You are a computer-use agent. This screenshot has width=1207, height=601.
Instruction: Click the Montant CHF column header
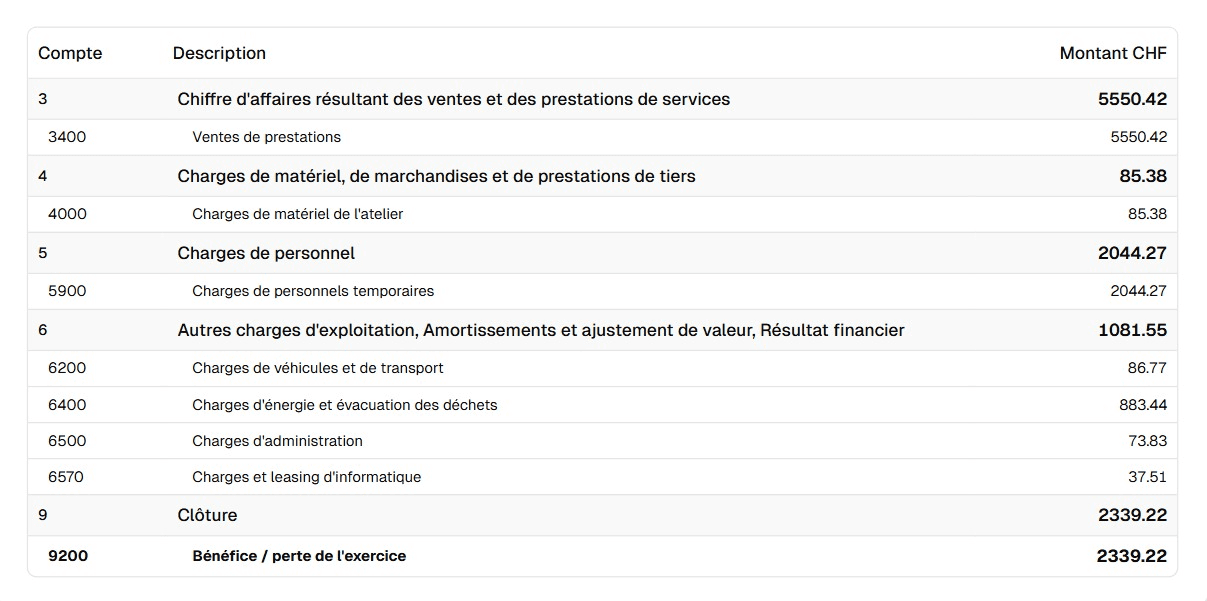coord(1112,53)
